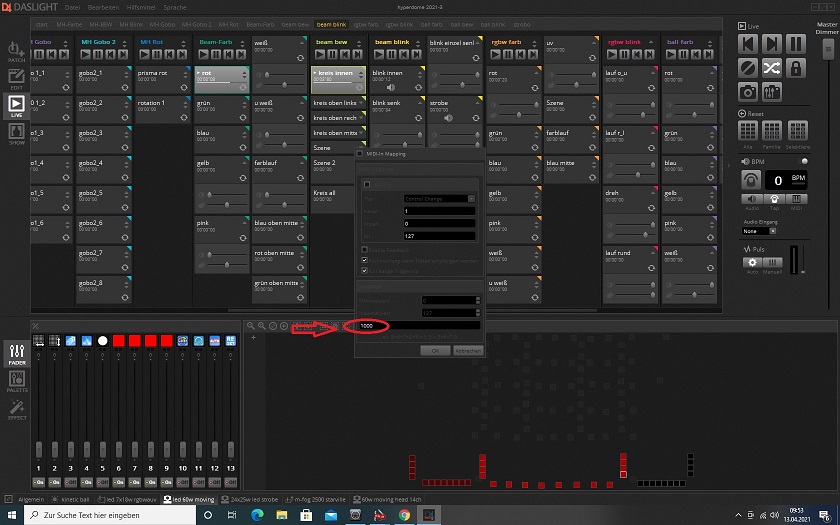Image resolution: width=840 pixels, height=525 pixels.
Task: Click the Maximalwert spinner arrows
Action: [x=478, y=313]
